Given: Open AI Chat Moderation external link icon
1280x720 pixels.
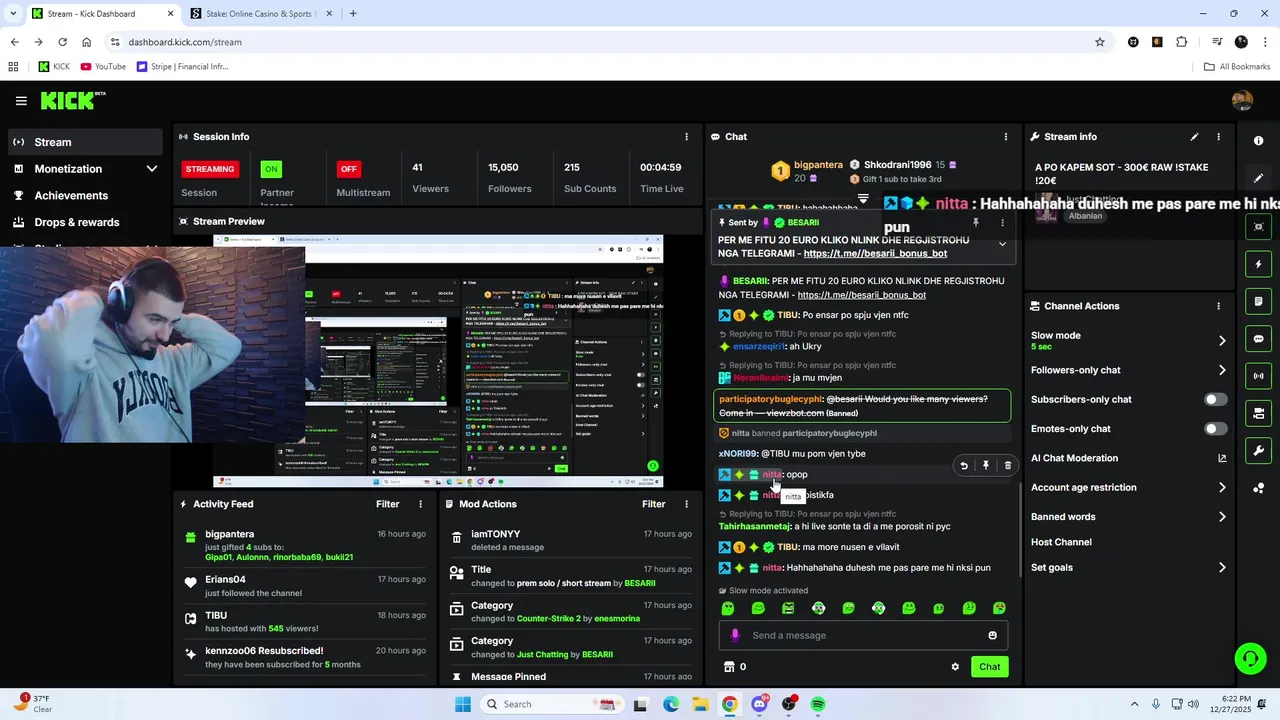Looking at the screenshot, I should pos(1222,458).
